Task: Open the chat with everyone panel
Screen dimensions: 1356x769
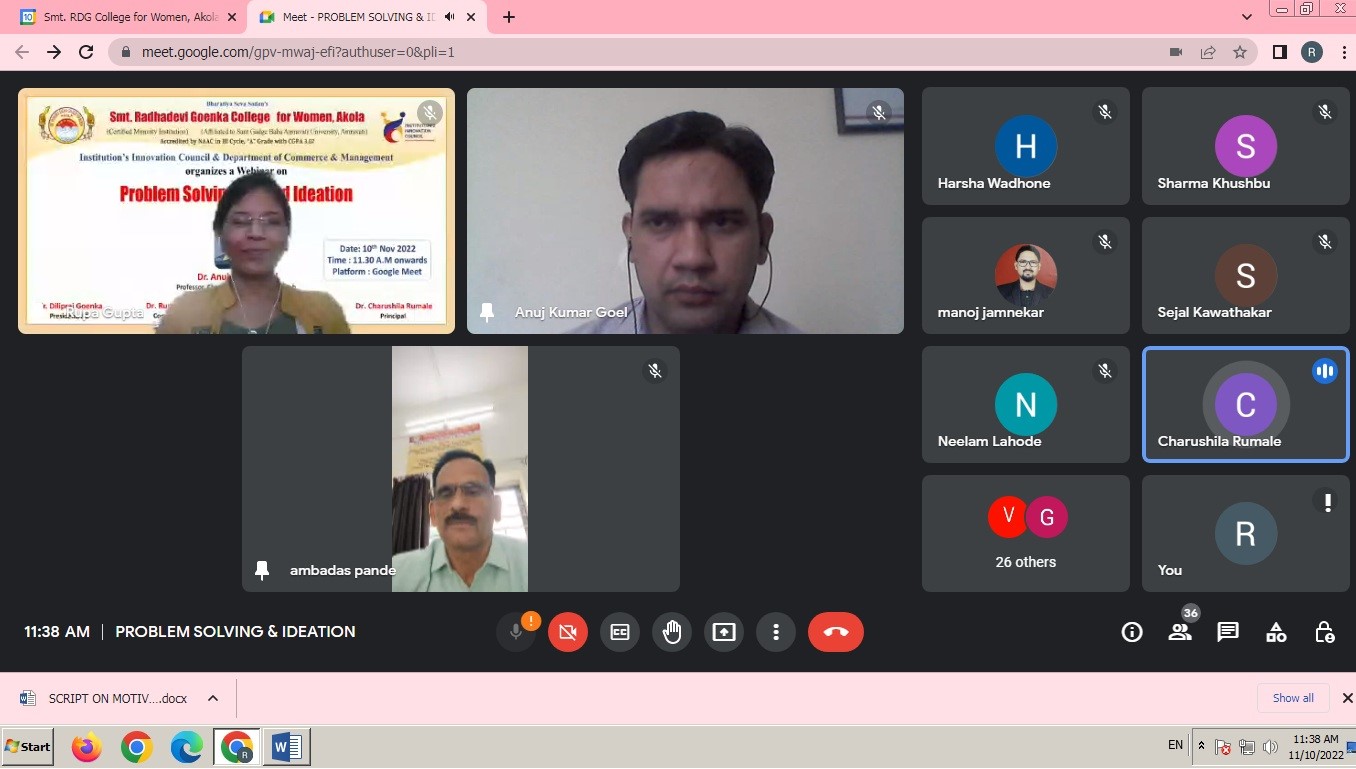Action: (1228, 632)
